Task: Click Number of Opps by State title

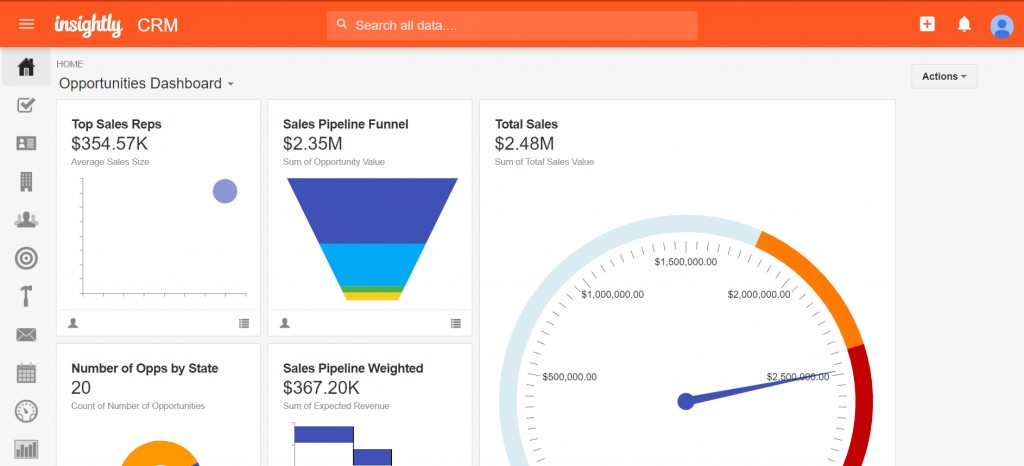Action: point(145,368)
